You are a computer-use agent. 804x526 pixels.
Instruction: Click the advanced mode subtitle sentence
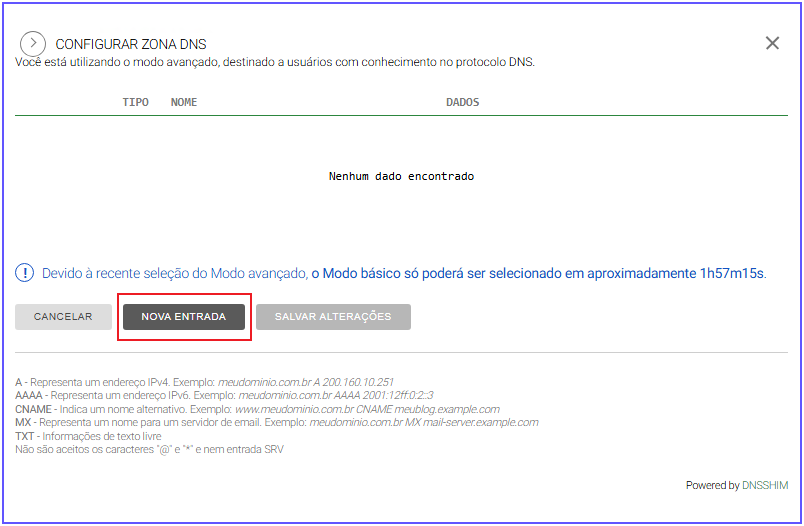[275, 62]
